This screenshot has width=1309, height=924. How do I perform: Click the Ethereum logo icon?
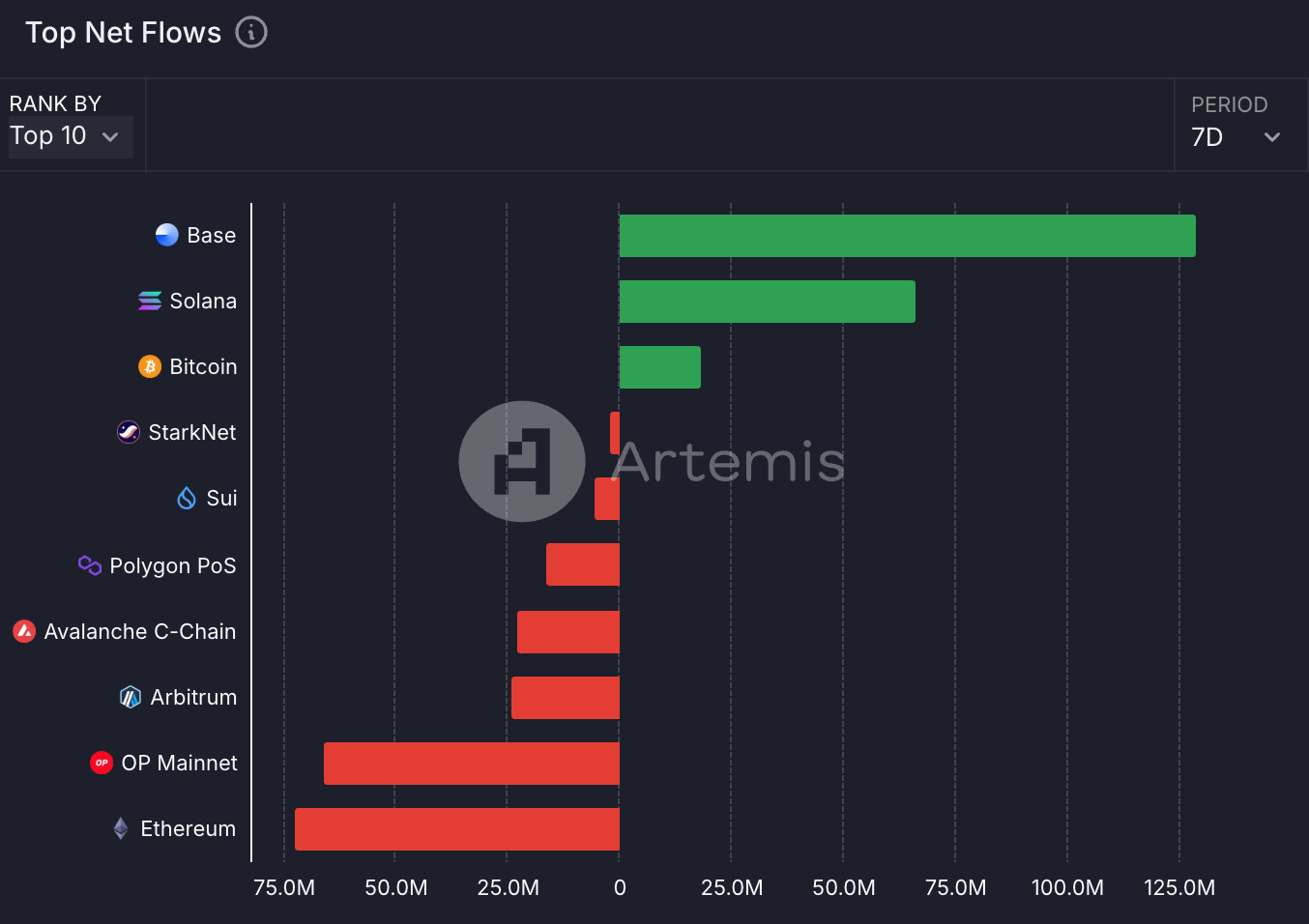pyautogui.click(x=121, y=828)
